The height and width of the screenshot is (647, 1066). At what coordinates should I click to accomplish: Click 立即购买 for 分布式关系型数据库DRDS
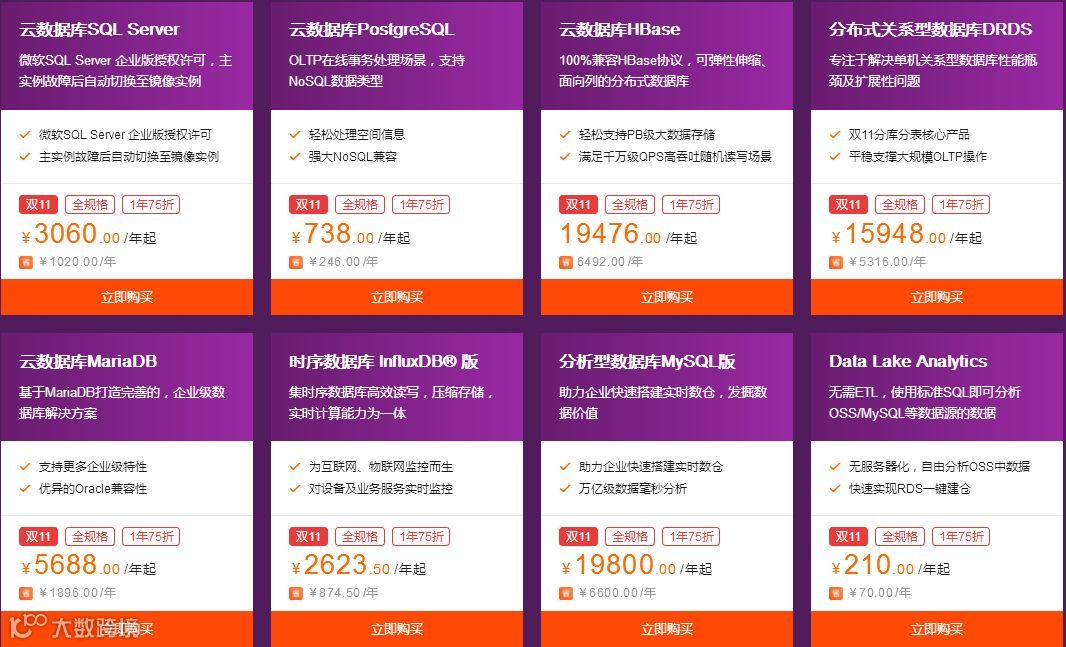(x=937, y=297)
